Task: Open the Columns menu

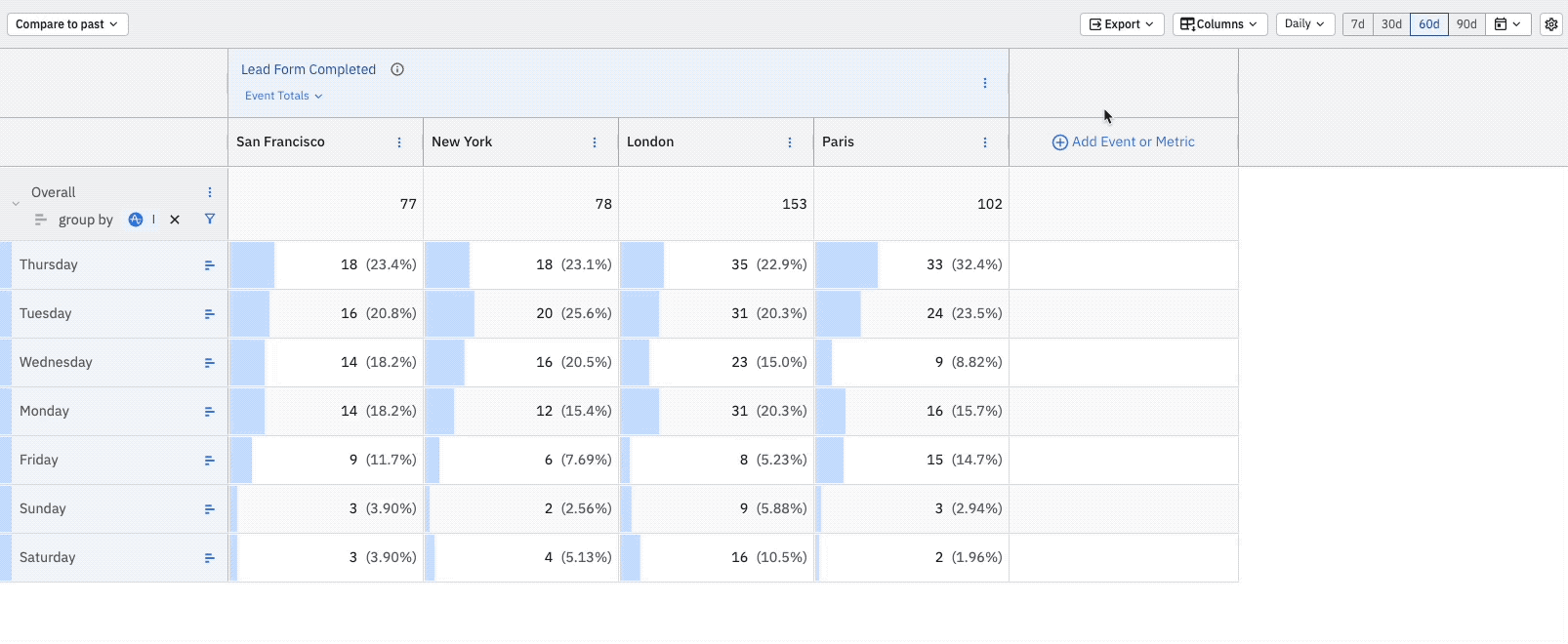Action: point(1219,24)
